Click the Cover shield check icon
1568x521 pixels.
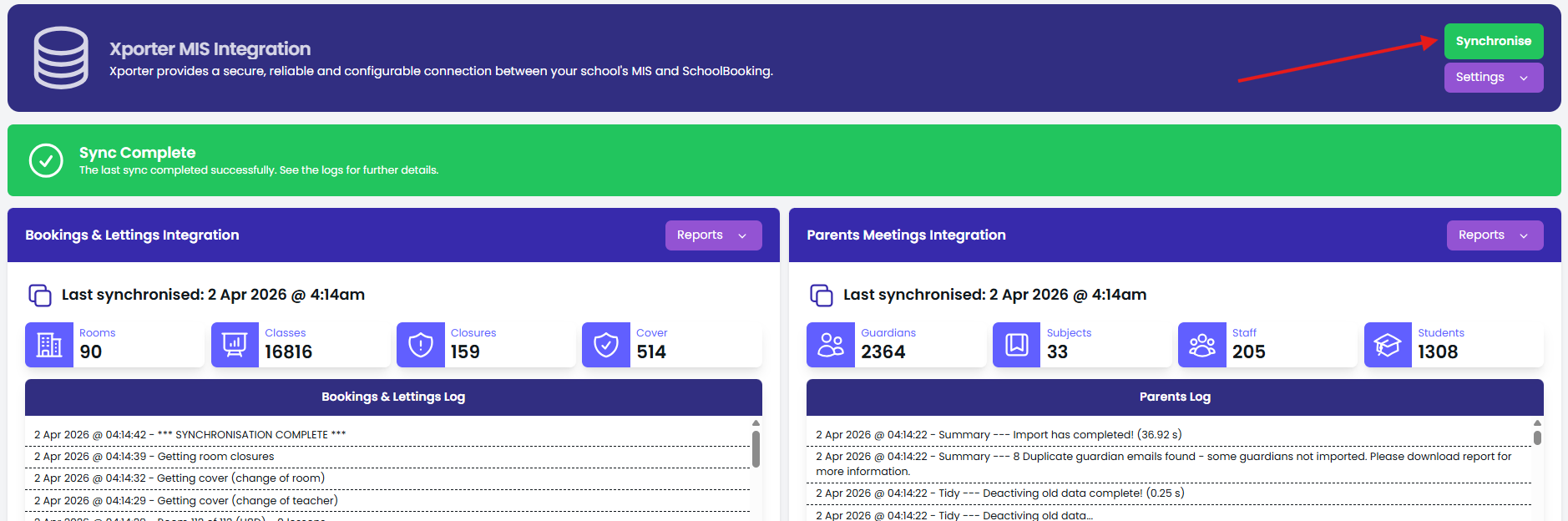(606, 345)
